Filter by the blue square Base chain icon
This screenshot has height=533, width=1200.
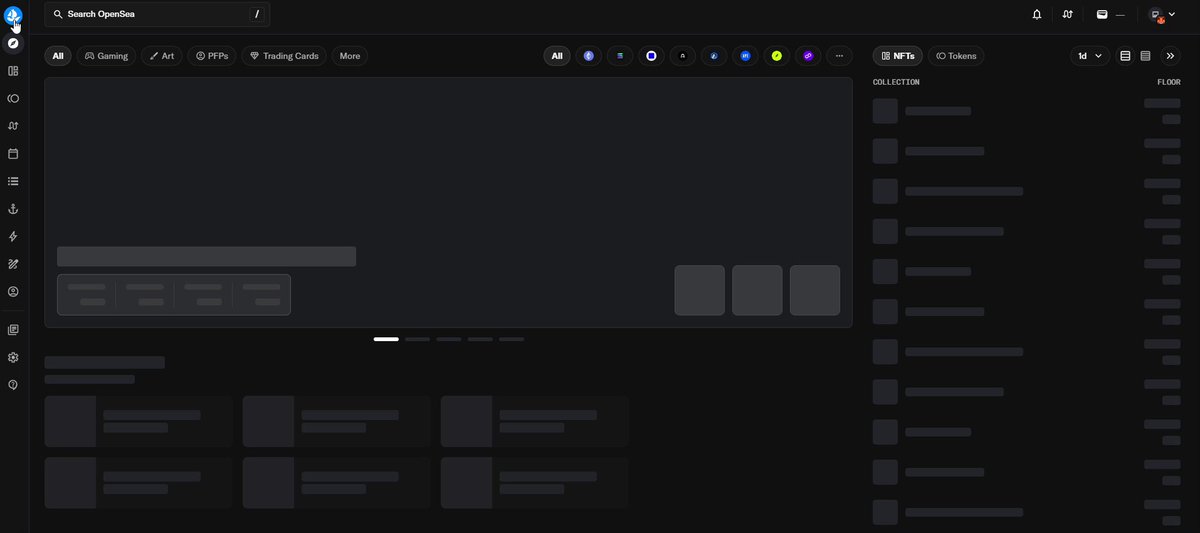[x=651, y=56]
